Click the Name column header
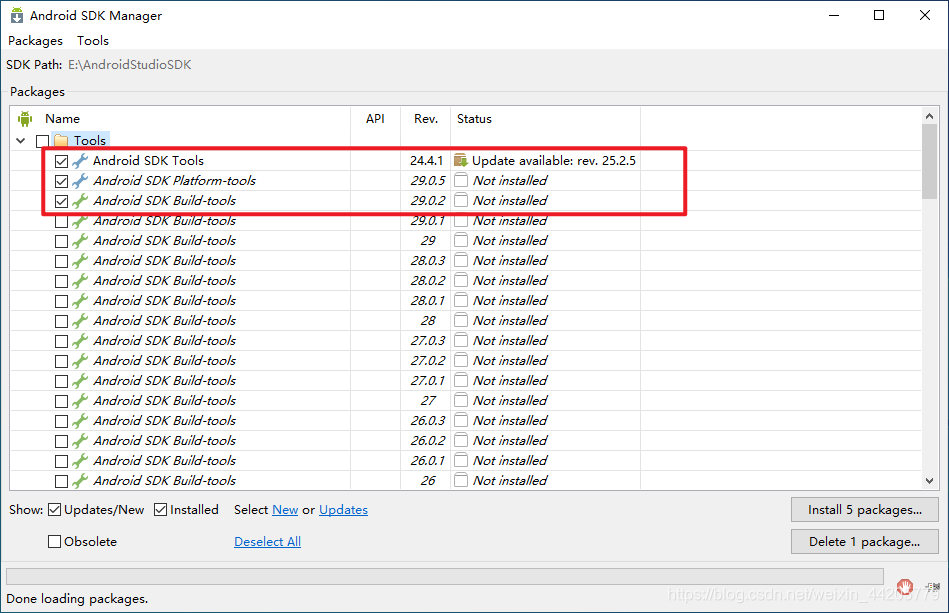This screenshot has height=613, width=949. click(62, 119)
